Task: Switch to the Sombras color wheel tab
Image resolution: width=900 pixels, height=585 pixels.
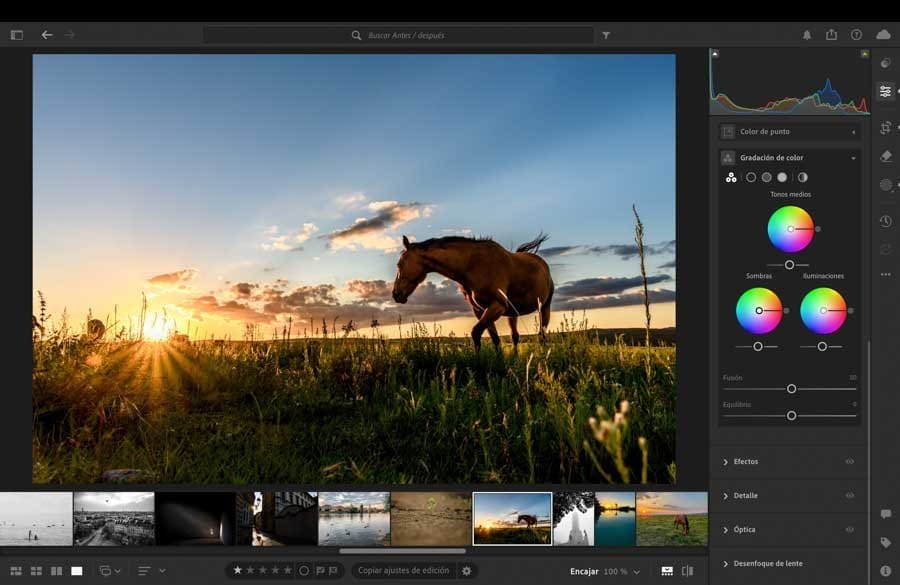Action: coord(751,177)
